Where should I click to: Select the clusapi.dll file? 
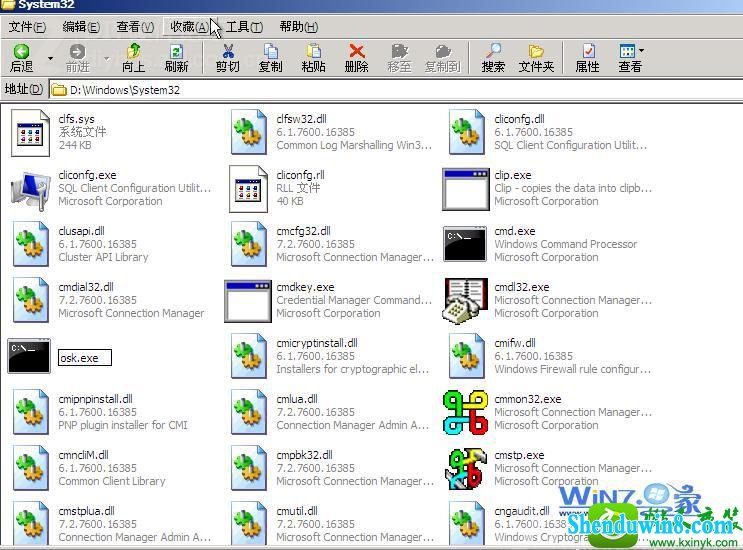tap(82, 244)
